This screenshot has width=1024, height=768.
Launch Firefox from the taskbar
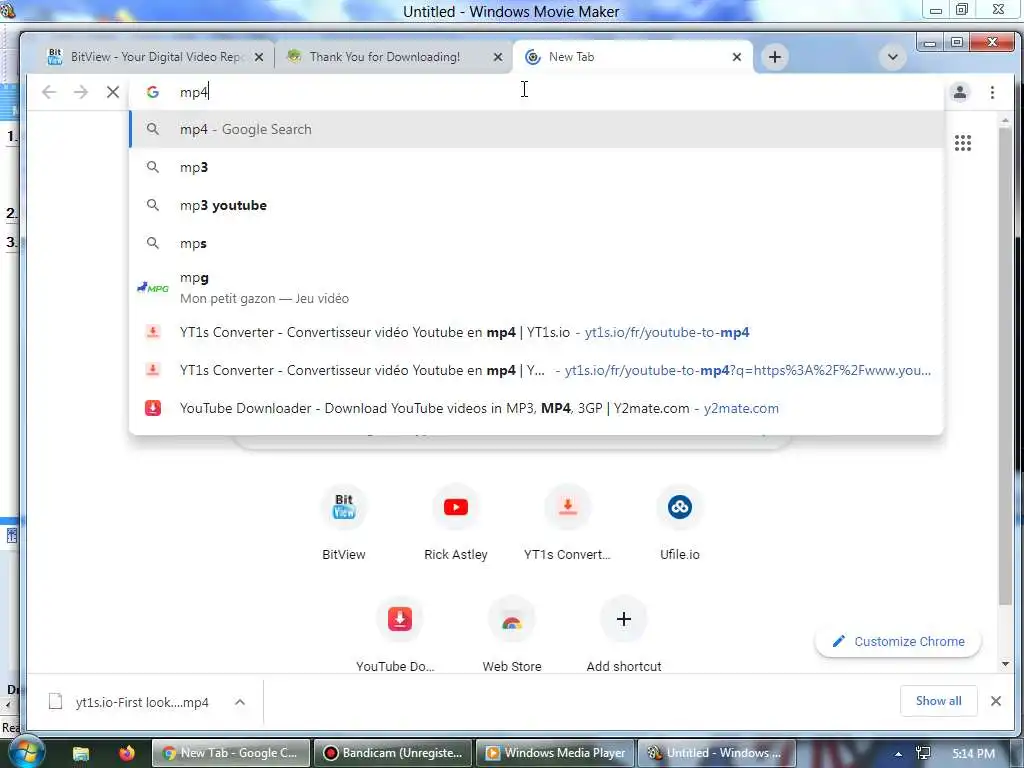coord(127,753)
